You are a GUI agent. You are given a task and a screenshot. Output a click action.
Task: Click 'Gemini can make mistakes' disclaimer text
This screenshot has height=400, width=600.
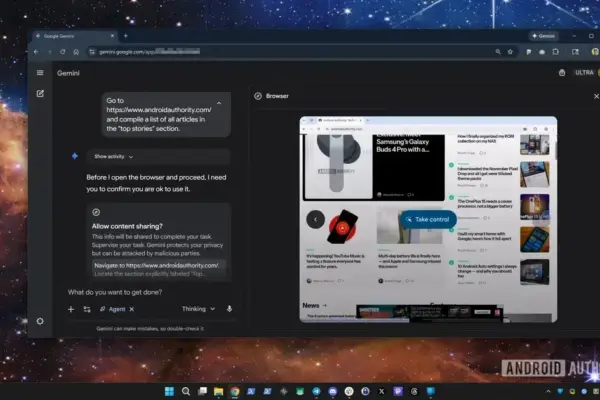coord(150,328)
